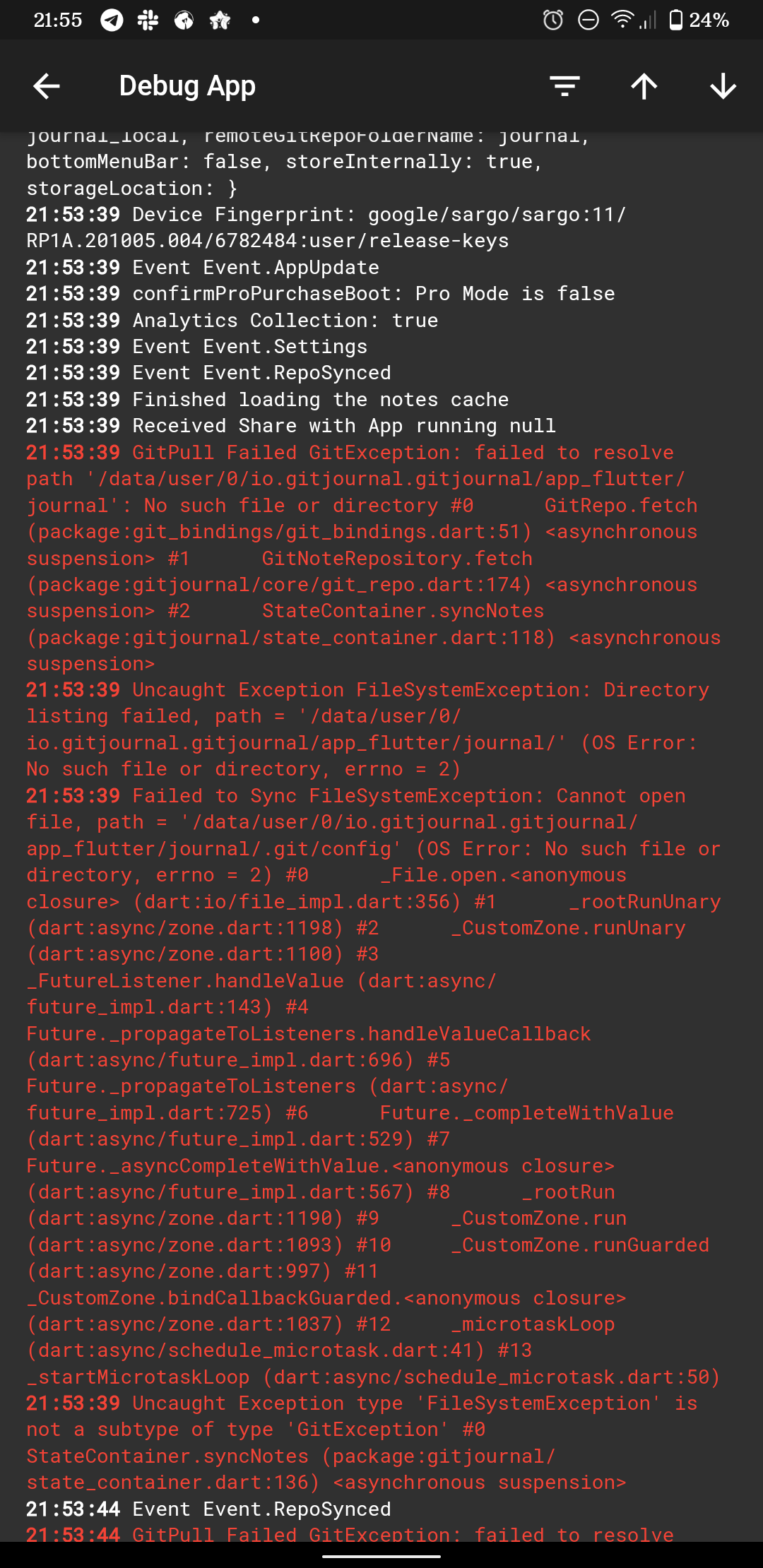
Task: Tap the Event.RepoSynced entry at 21:53:44
Action: [x=208, y=1509]
